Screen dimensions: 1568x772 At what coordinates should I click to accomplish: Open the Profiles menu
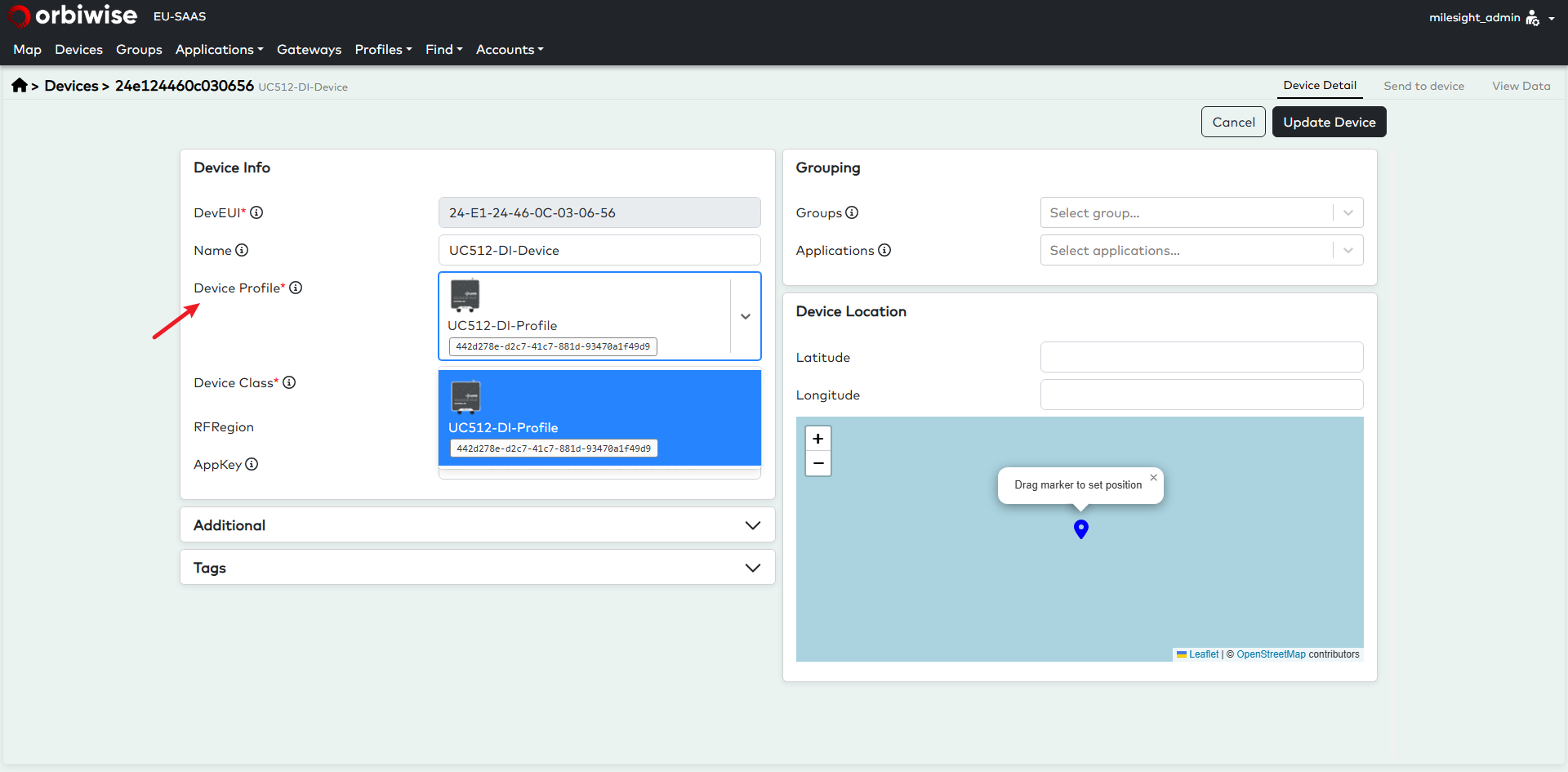pyautogui.click(x=383, y=49)
